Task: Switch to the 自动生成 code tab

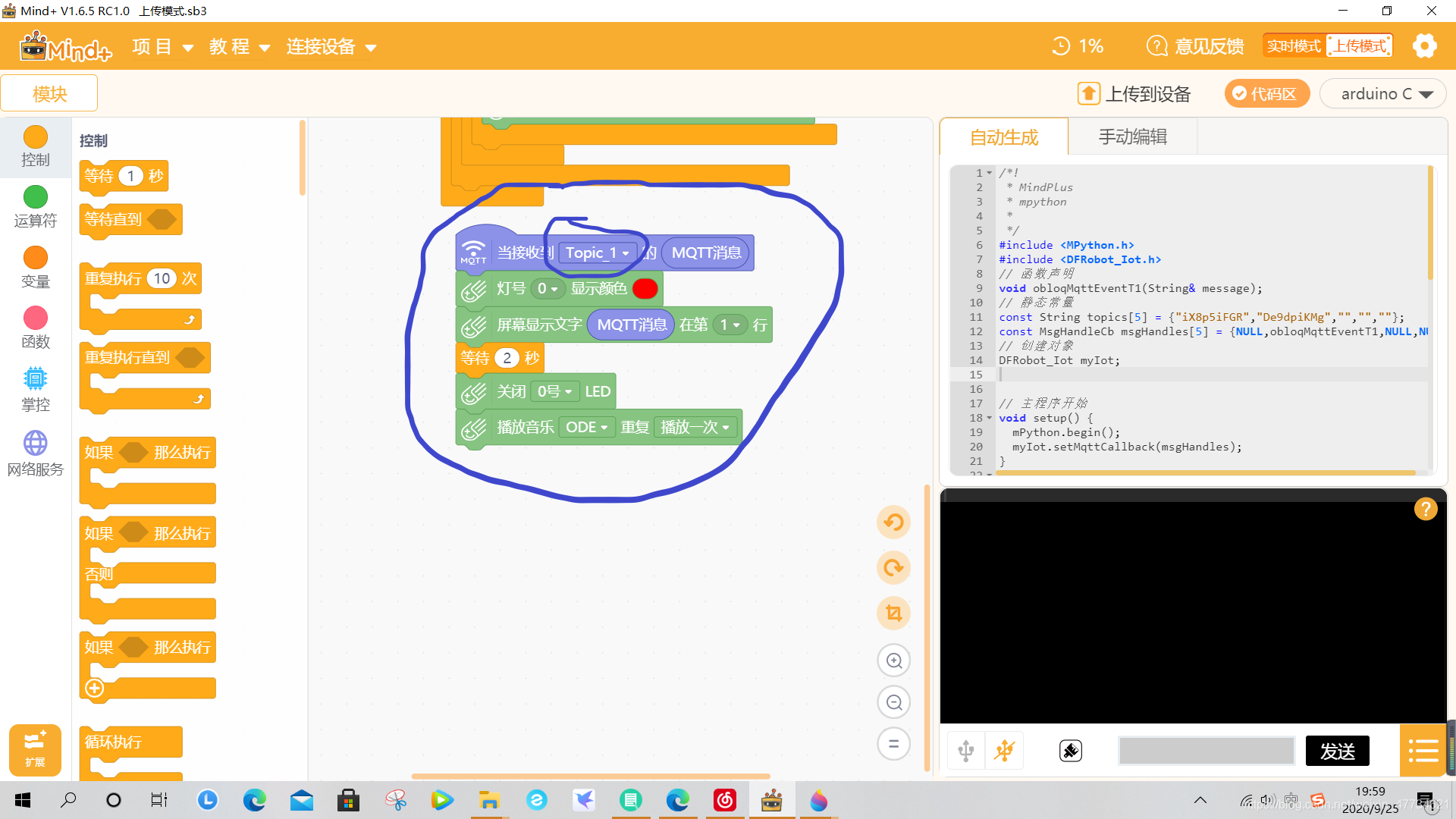Action: pos(1004,137)
